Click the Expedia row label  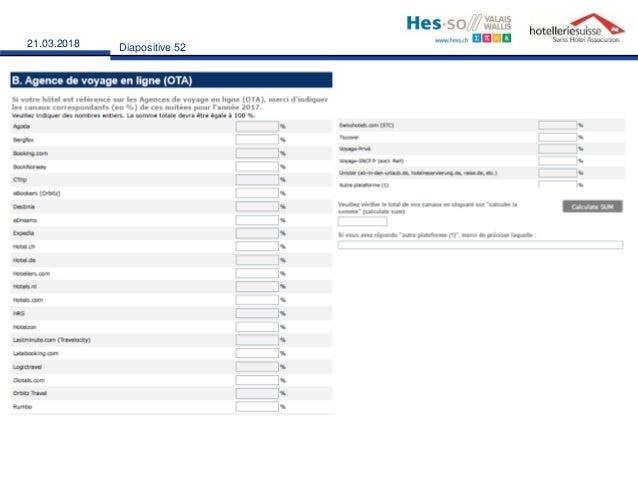(24, 233)
